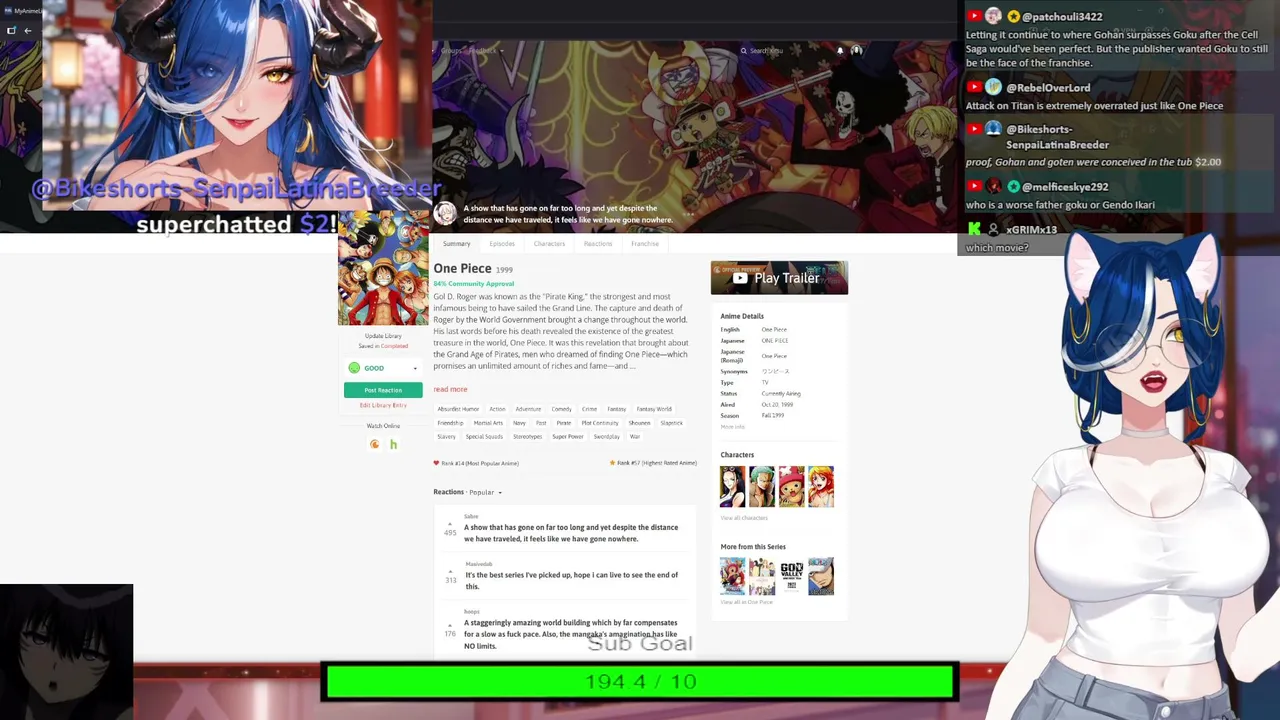Select the Swordplay tag

(x=606, y=437)
